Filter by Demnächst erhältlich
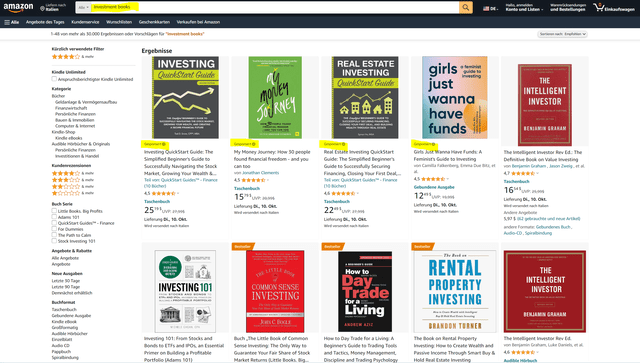640x363 pixels. (72, 293)
